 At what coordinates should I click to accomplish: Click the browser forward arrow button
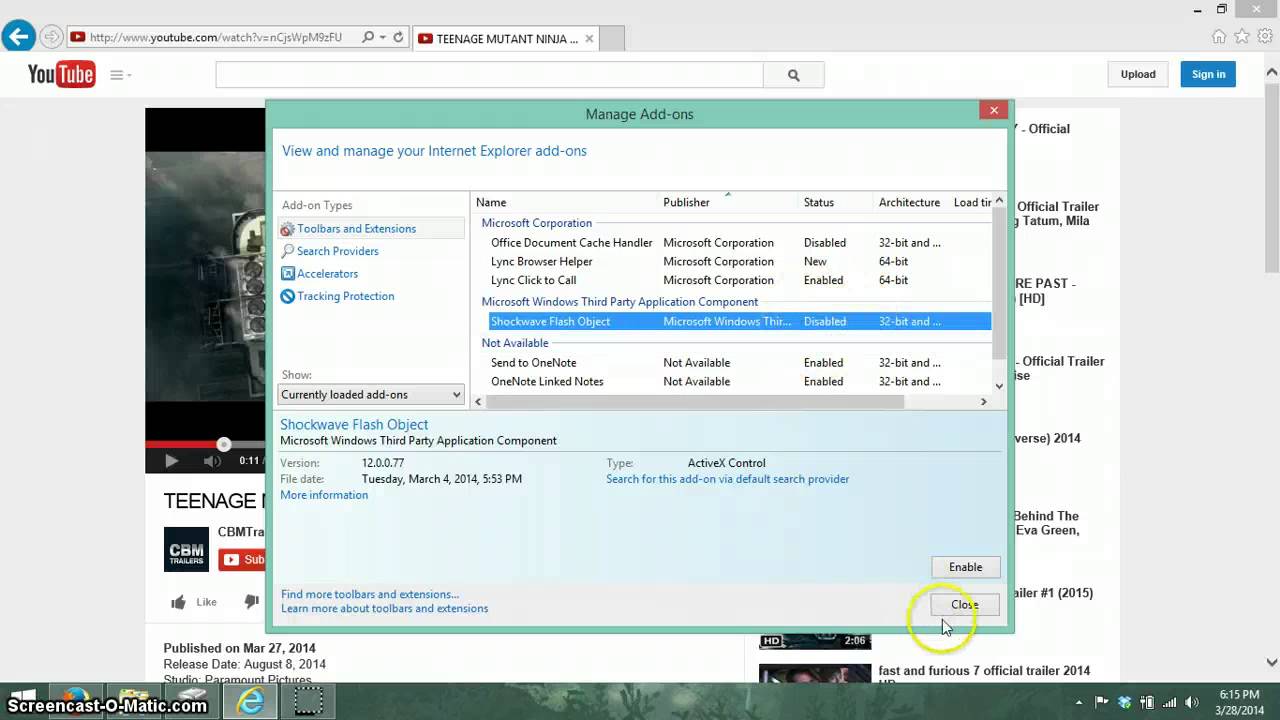[x=51, y=38]
